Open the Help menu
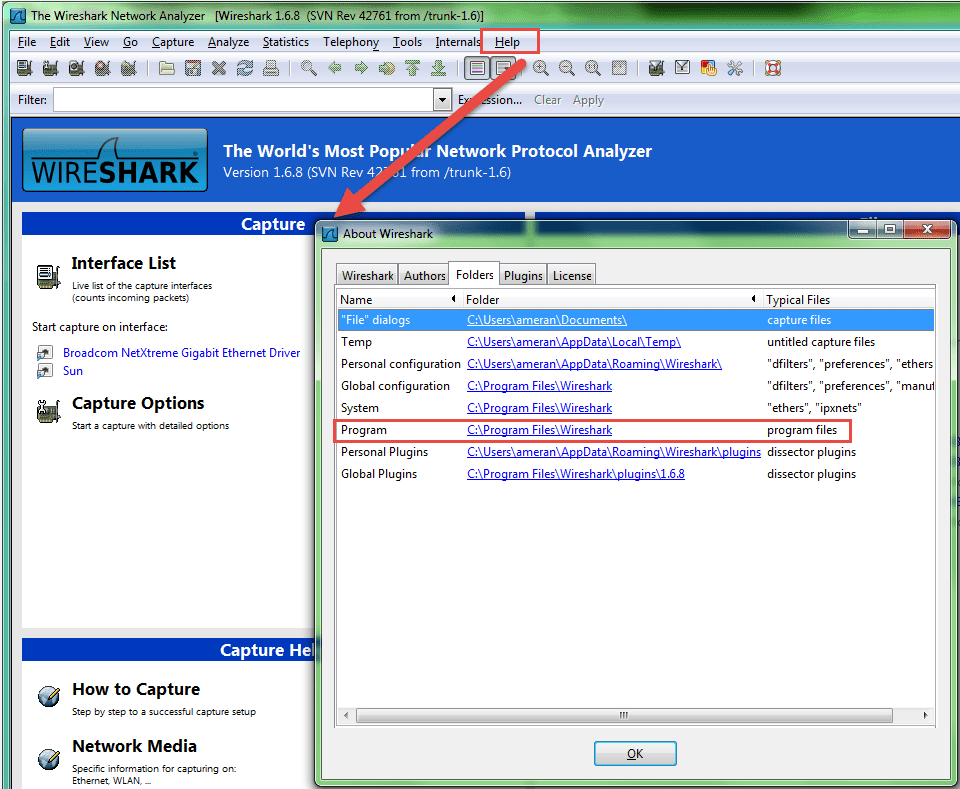 (508, 42)
